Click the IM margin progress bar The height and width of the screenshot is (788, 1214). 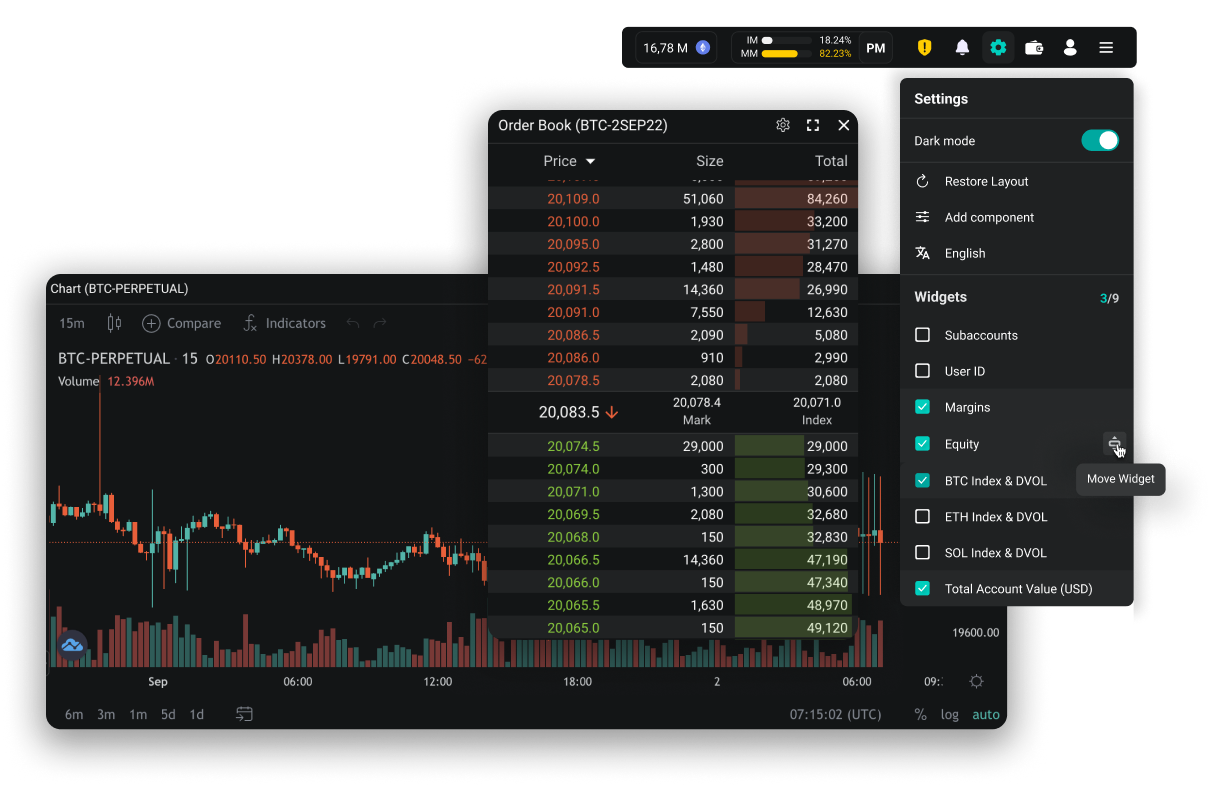(x=787, y=41)
